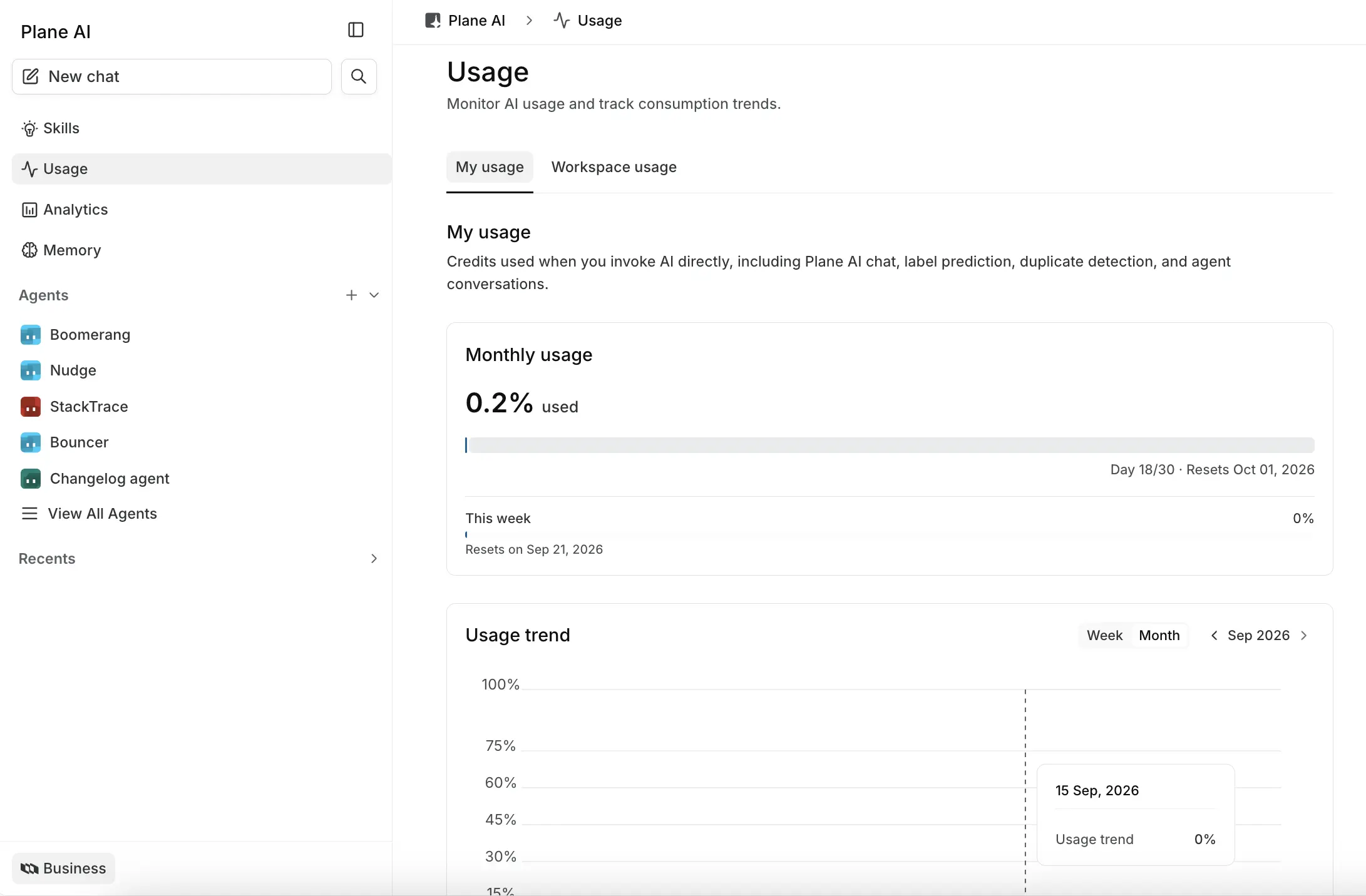The image size is (1366, 896).
Task: Click the Monthly usage progress bar
Action: pyautogui.click(x=890, y=445)
